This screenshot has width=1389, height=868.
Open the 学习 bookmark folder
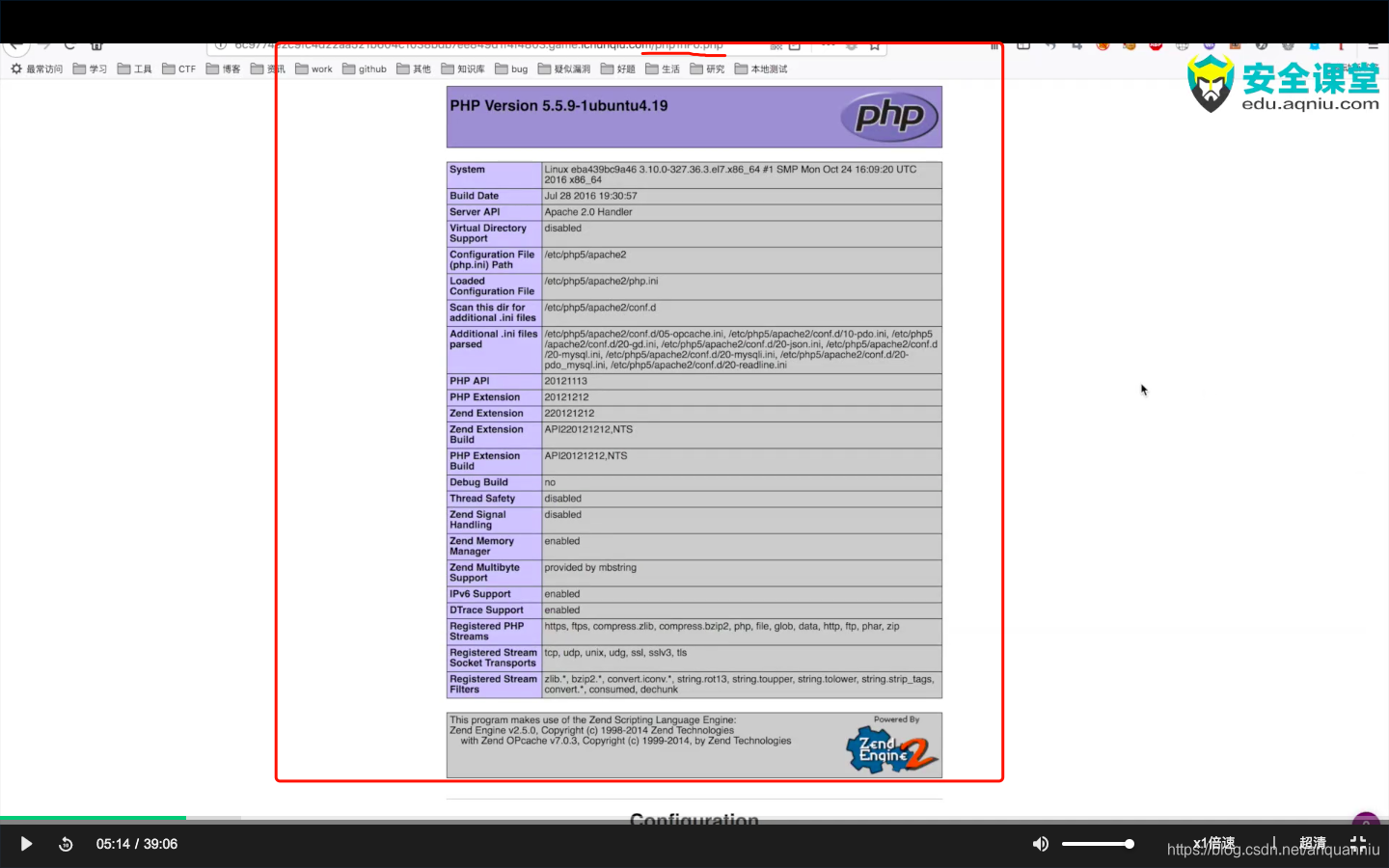(x=91, y=68)
